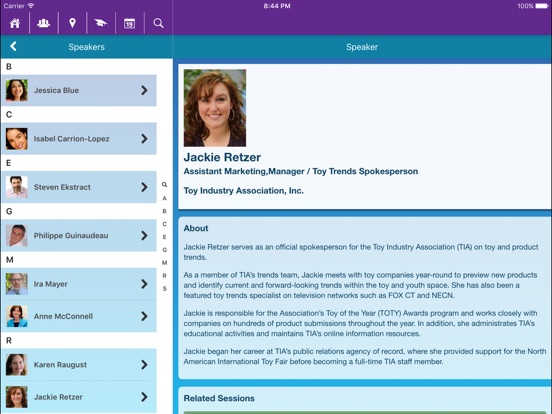Viewport: 552px width, 414px height.
Task: Open Jessica Blue's chevron arrow
Action: tap(144, 90)
